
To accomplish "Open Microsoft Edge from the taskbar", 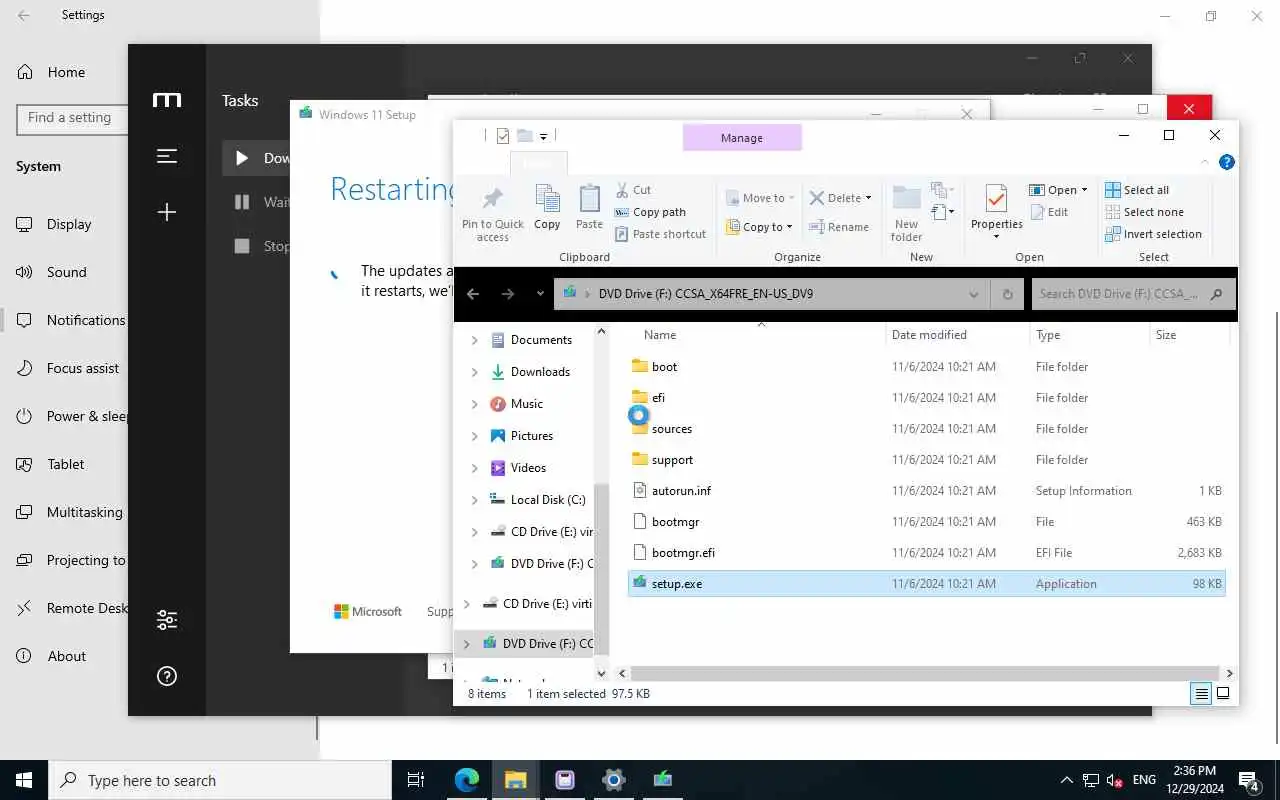I will click(467, 780).
